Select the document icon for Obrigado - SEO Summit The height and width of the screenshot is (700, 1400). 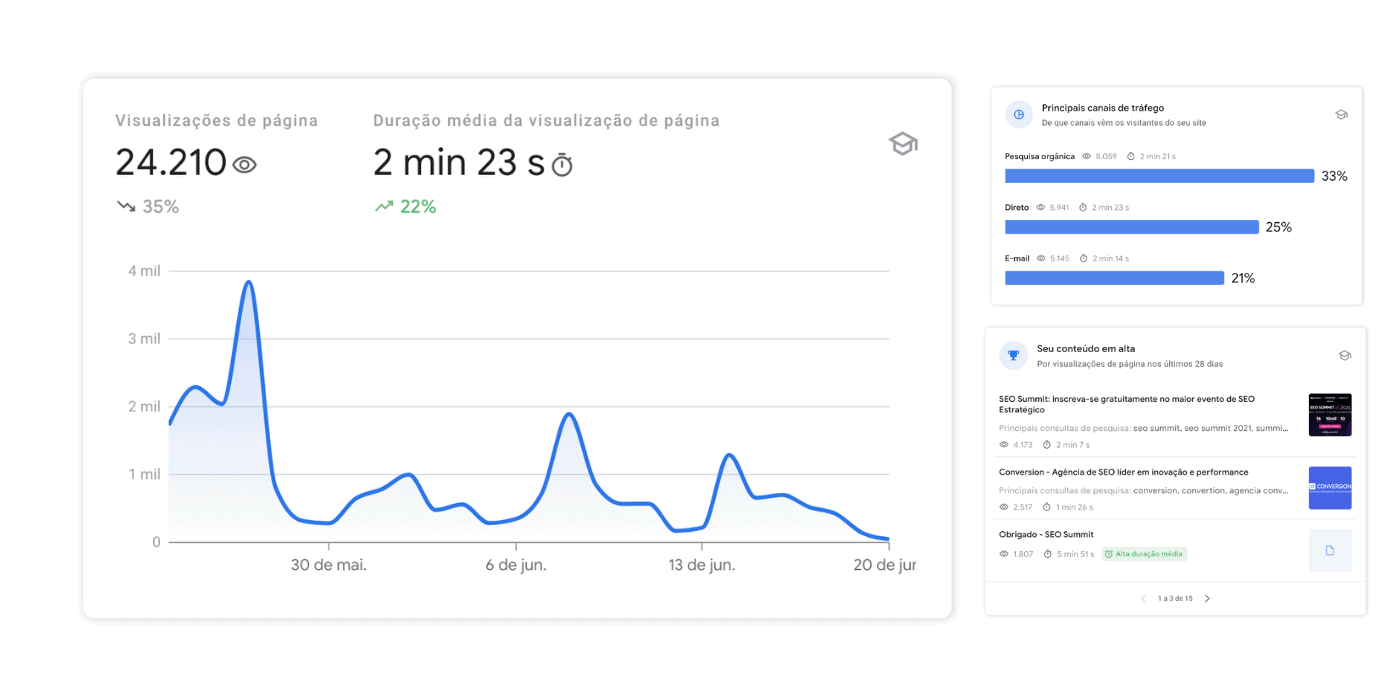(1330, 550)
